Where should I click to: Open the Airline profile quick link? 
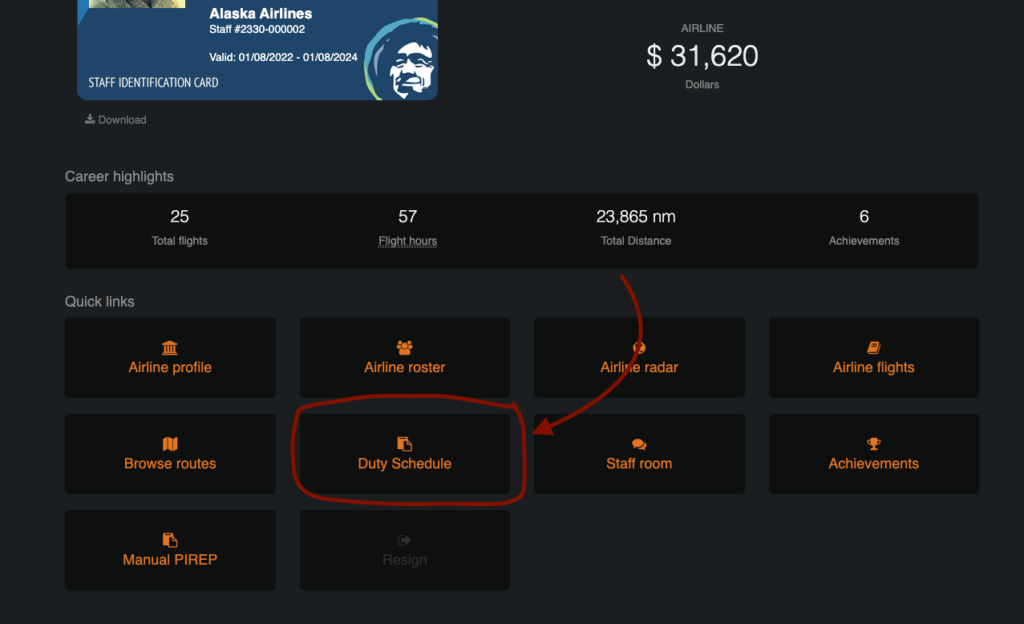[x=170, y=358]
